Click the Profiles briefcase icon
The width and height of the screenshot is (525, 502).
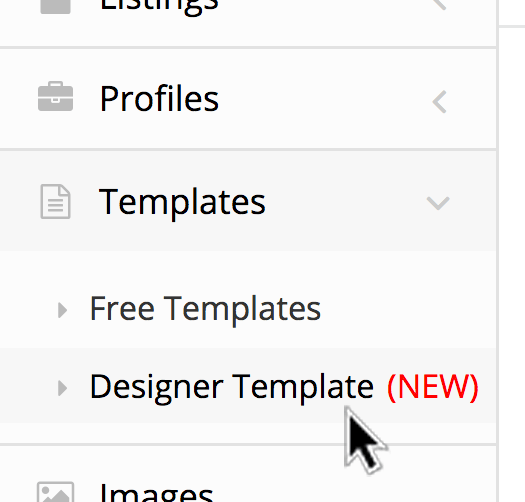pyautogui.click(x=56, y=96)
